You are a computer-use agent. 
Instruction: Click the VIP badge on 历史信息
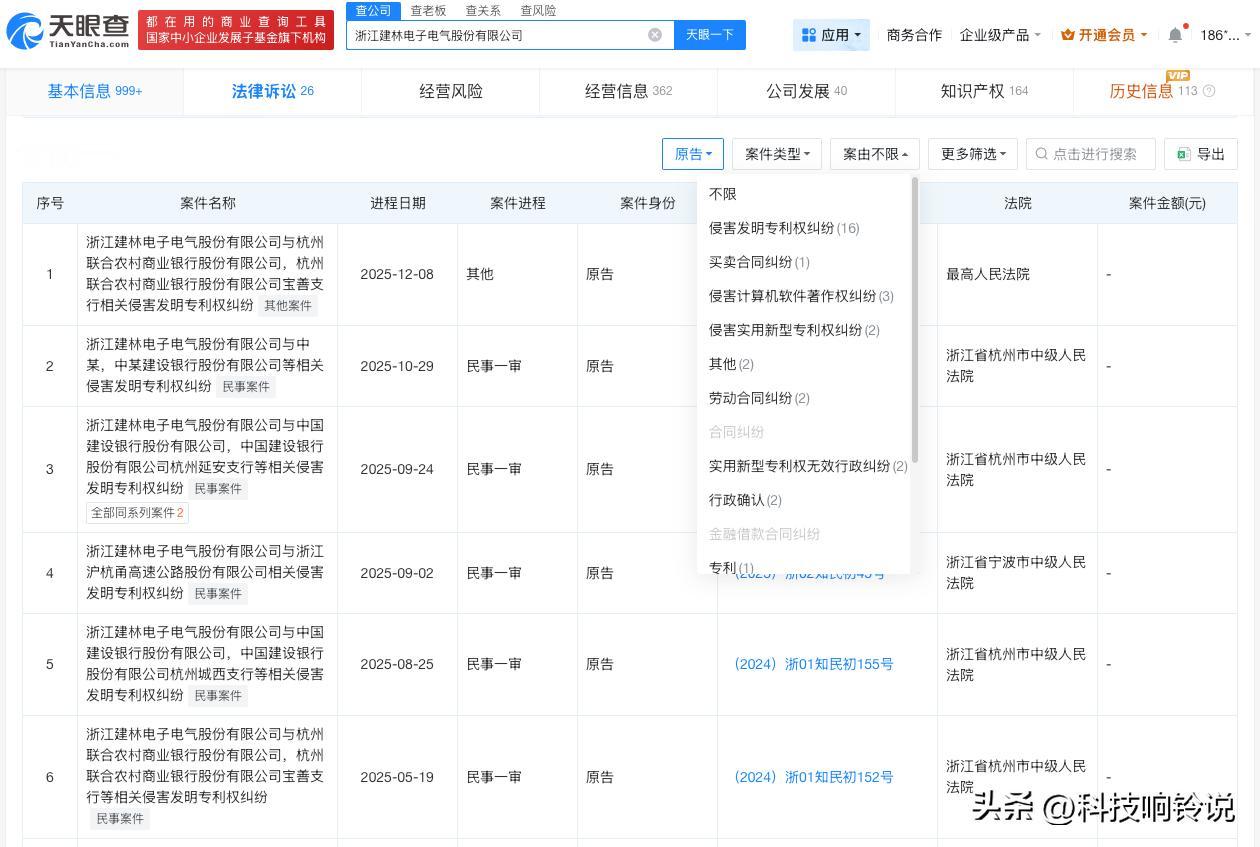pyautogui.click(x=1180, y=77)
